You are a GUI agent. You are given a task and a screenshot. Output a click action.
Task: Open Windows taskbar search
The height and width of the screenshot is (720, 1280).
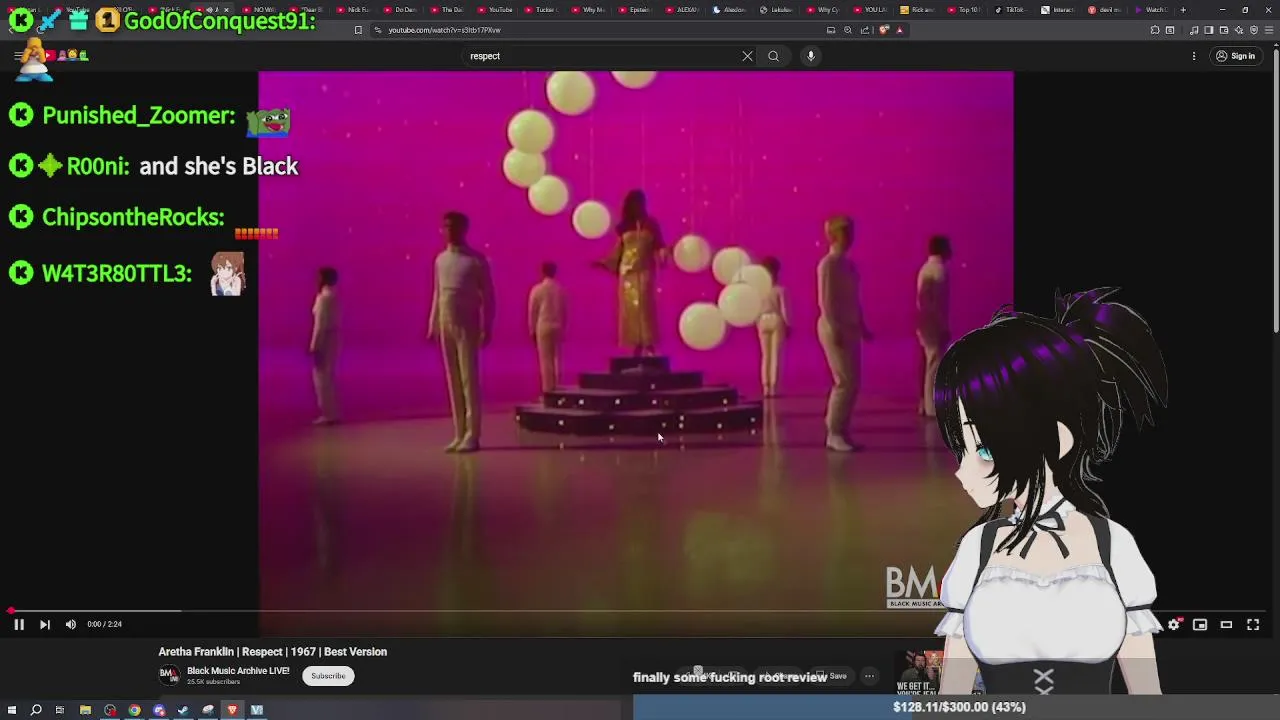[x=36, y=710]
